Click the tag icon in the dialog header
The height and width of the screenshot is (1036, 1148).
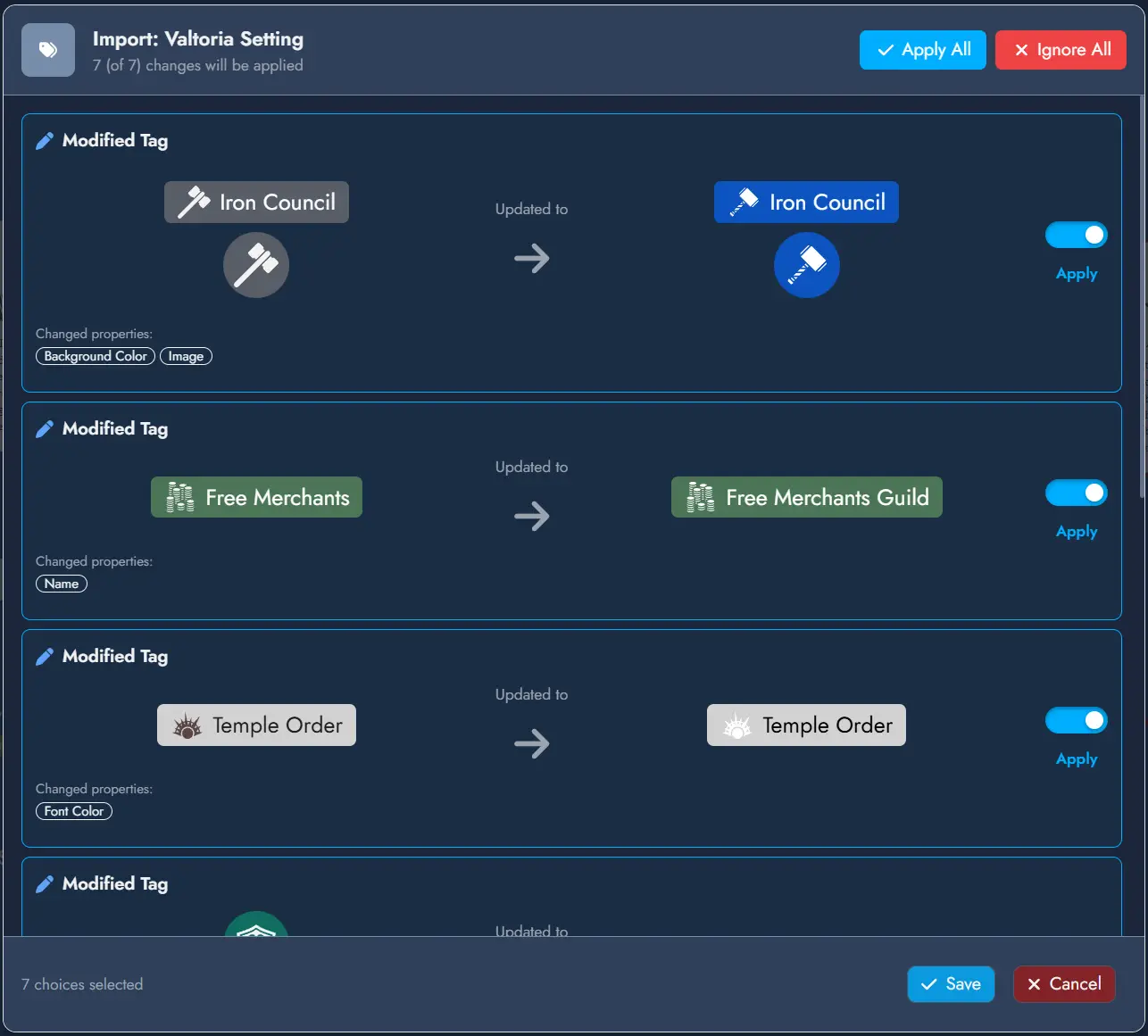(x=47, y=50)
